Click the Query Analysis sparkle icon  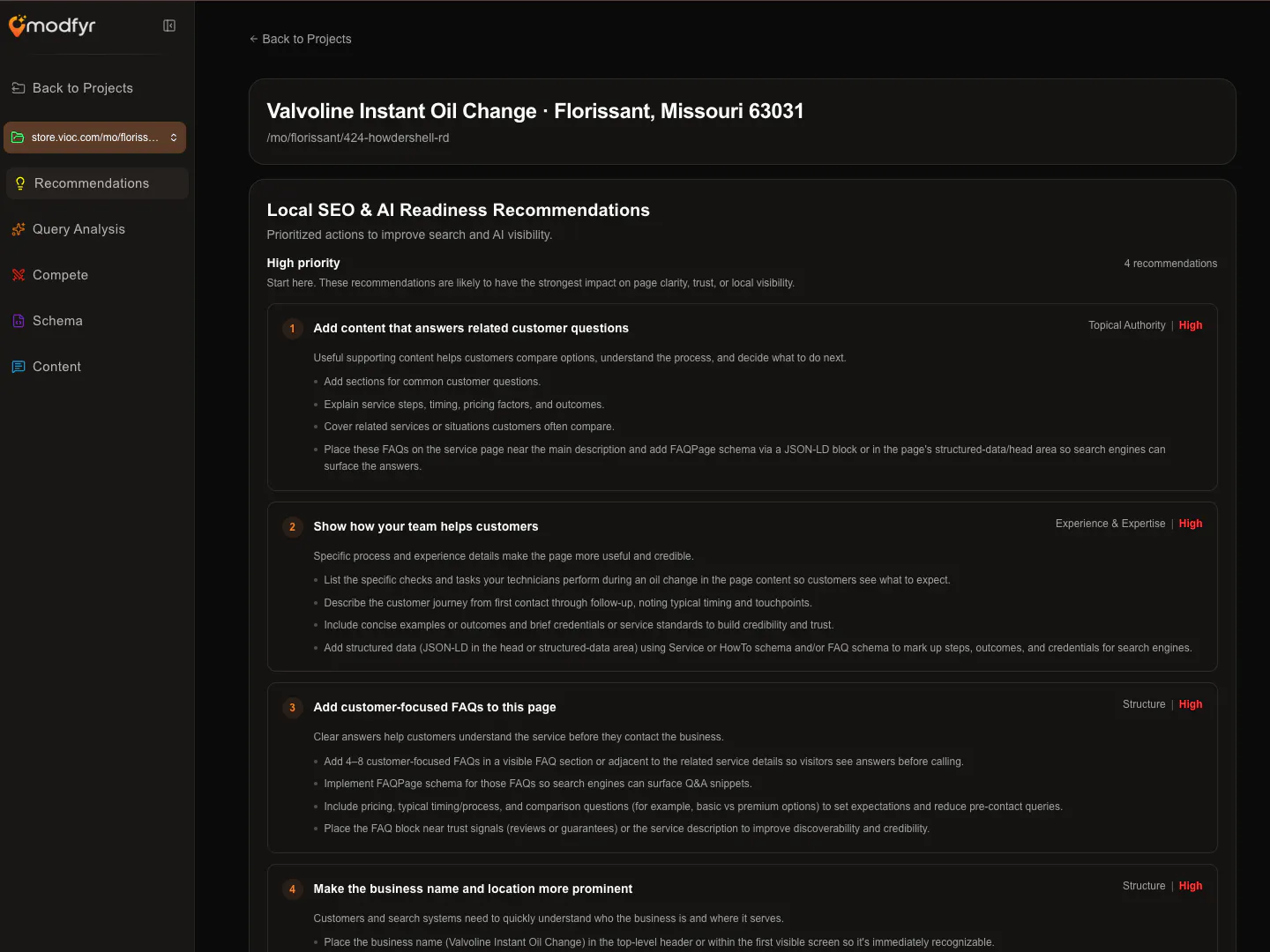coord(19,229)
